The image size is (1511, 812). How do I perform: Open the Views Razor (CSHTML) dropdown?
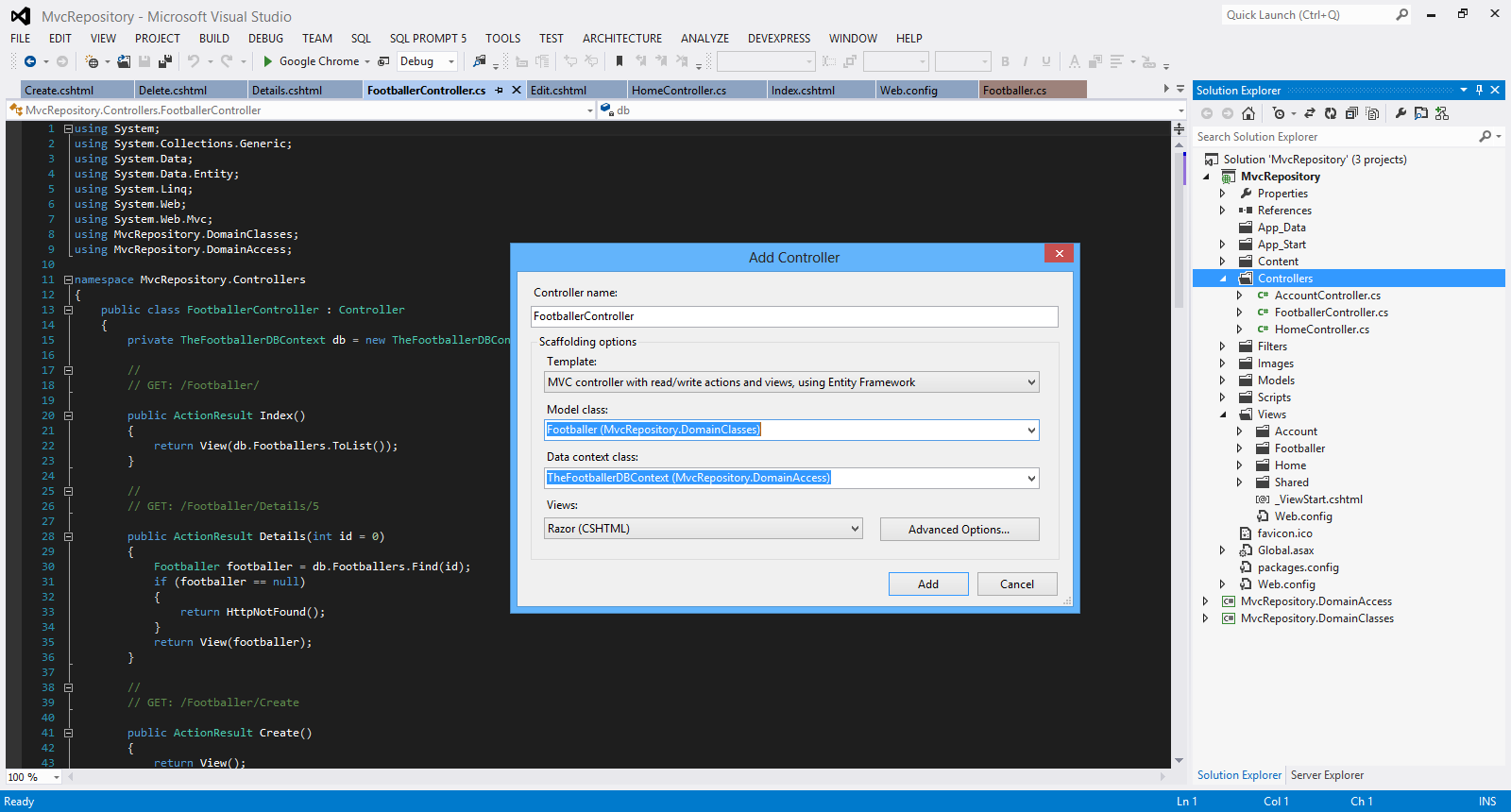click(x=855, y=529)
